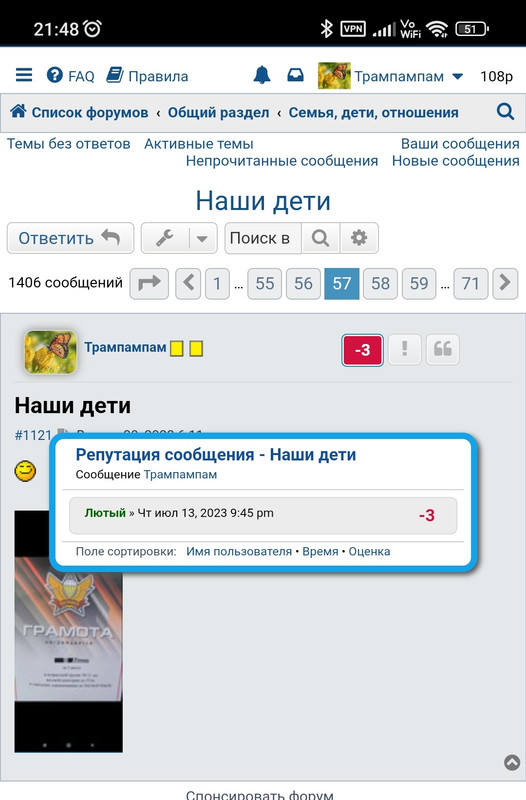This screenshot has height=800, width=526.
Task: Open the topic tools wrench menu
Action: (165, 238)
